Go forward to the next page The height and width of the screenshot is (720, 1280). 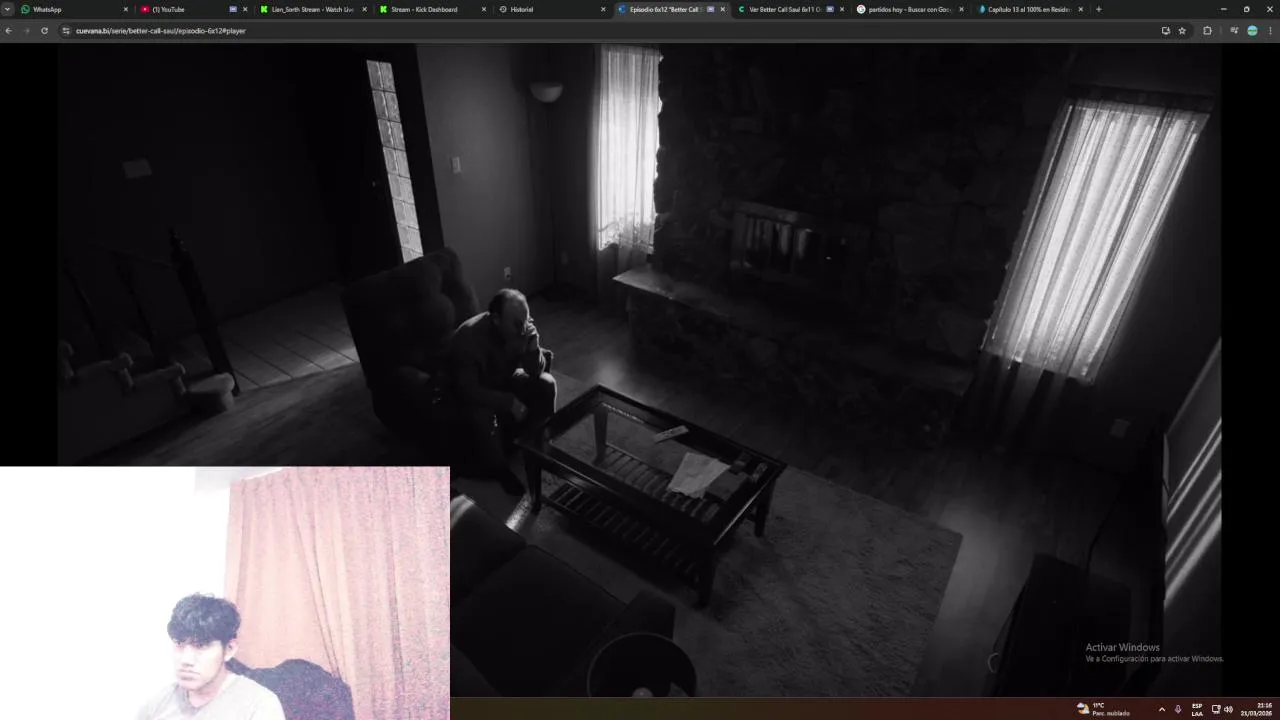(x=26, y=31)
